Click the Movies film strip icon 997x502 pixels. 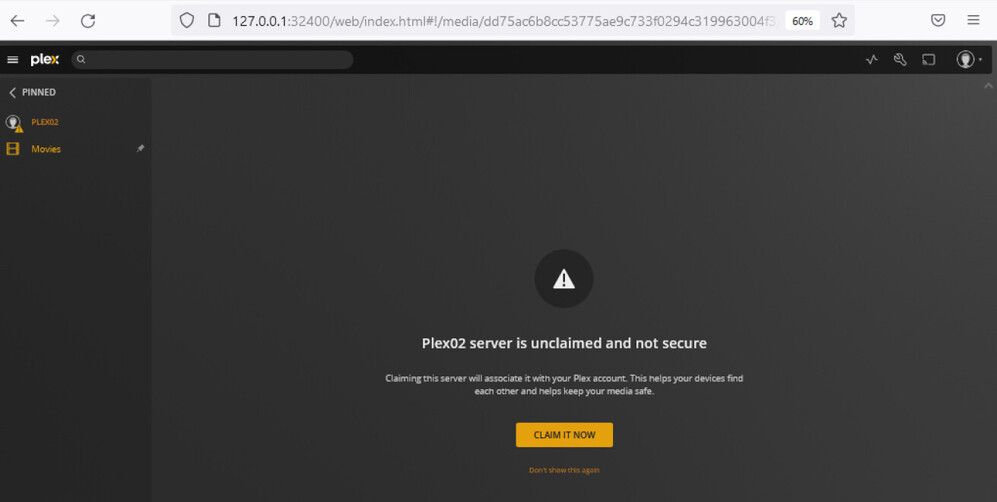[x=13, y=149]
